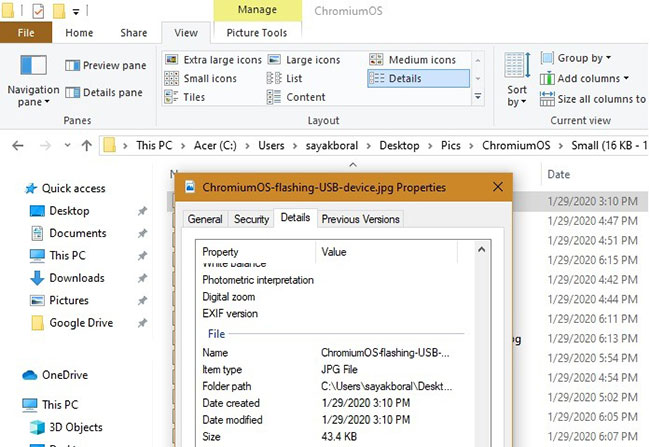
Task: Open the File ribbon tab
Action: [x=26, y=32]
